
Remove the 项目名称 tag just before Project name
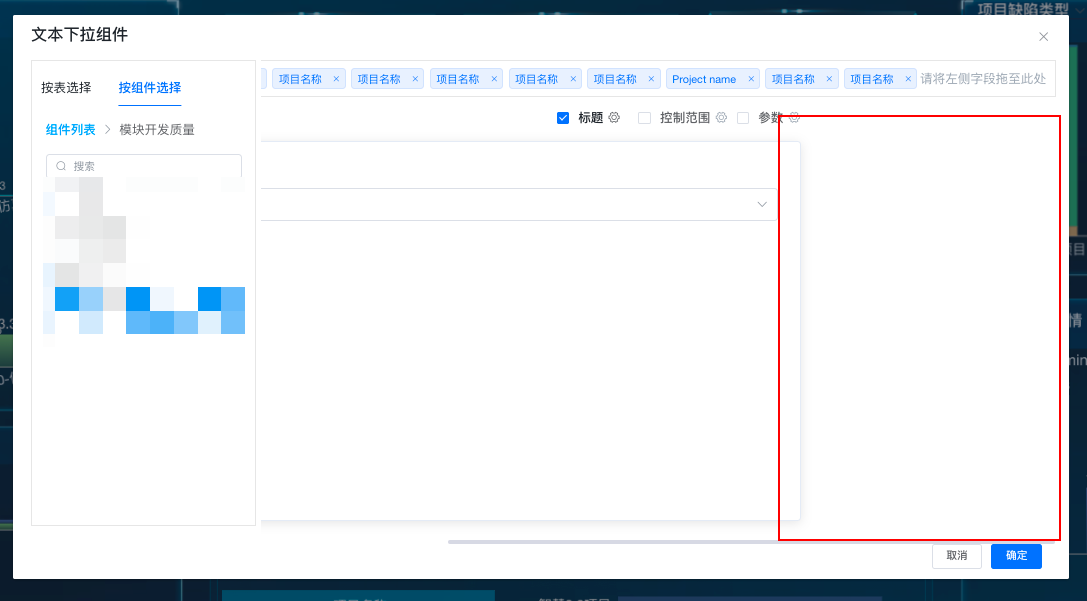tap(651, 79)
